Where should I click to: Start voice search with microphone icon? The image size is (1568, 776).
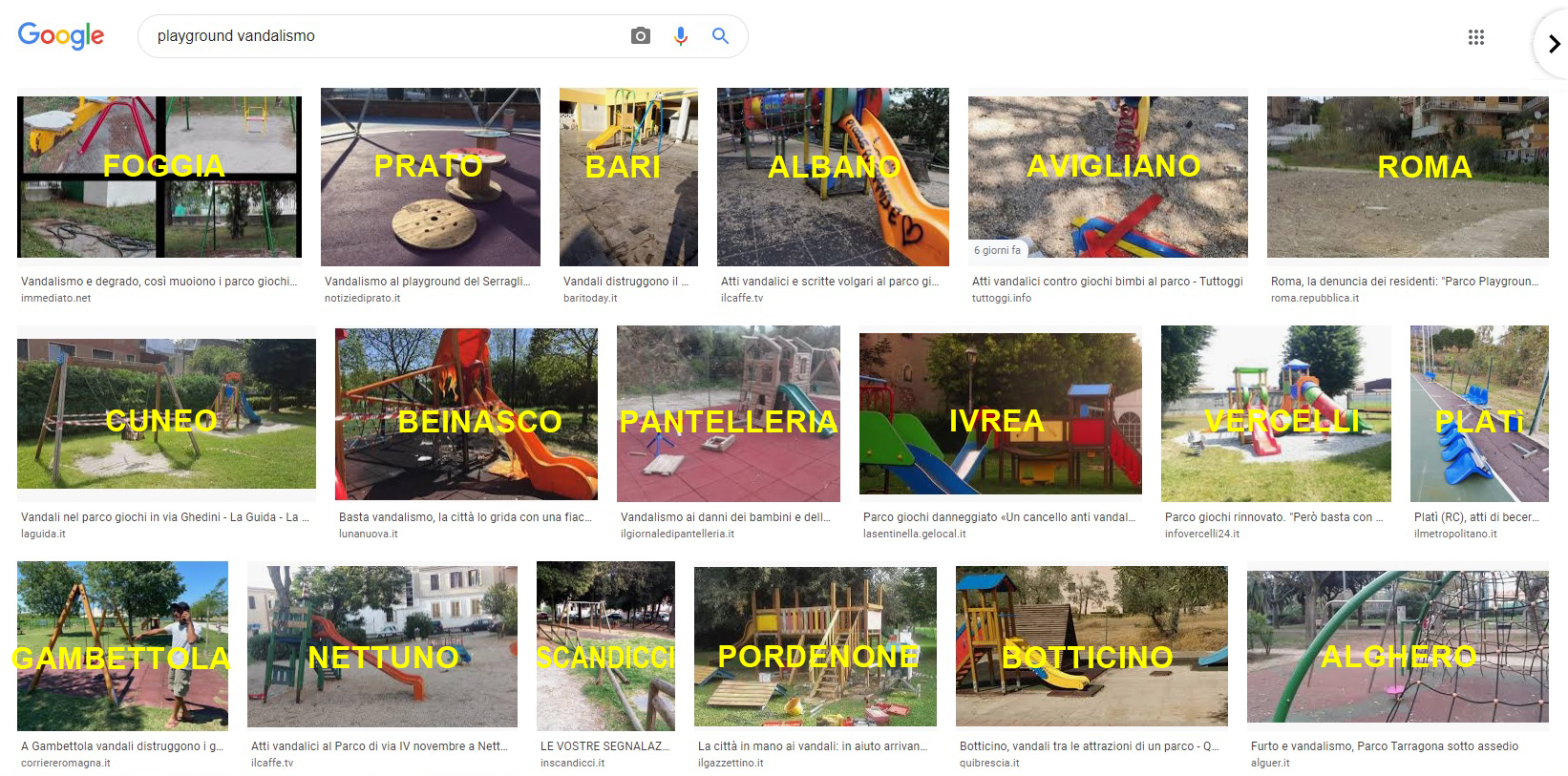click(x=681, y=36)
